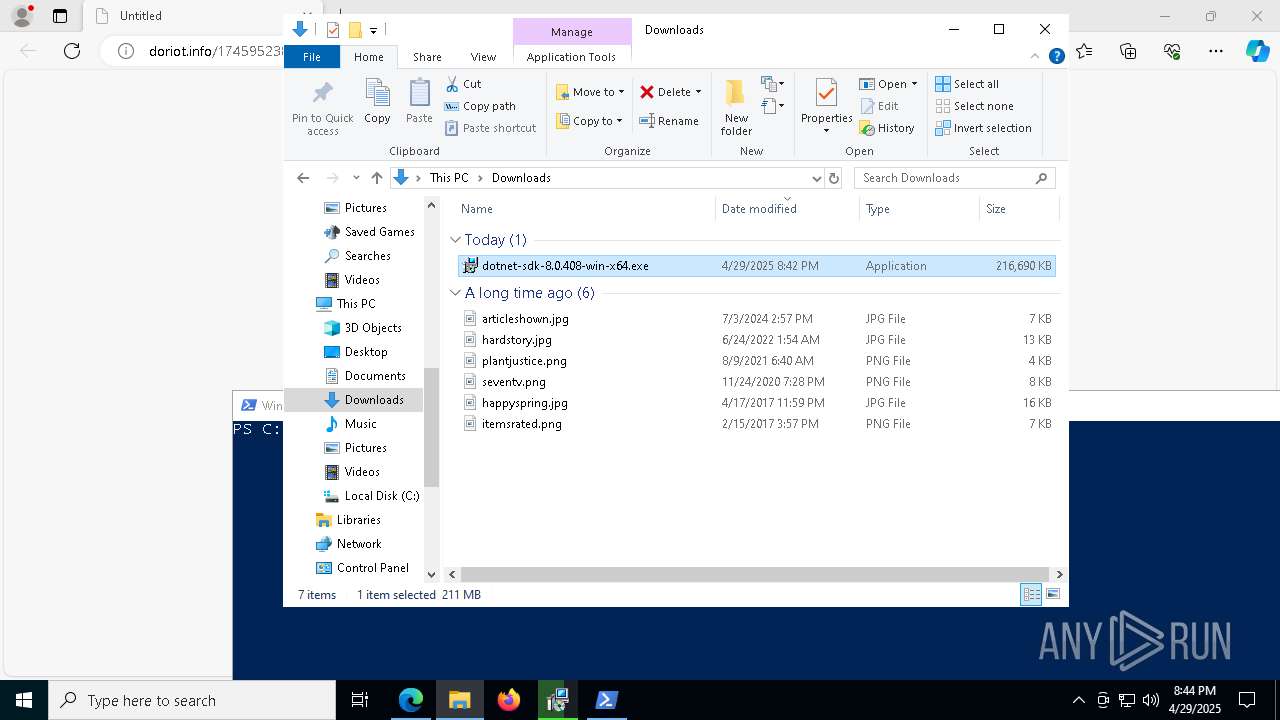1280x720 pixels.
Task: Click Type here to search box
Action: (192, 700)
